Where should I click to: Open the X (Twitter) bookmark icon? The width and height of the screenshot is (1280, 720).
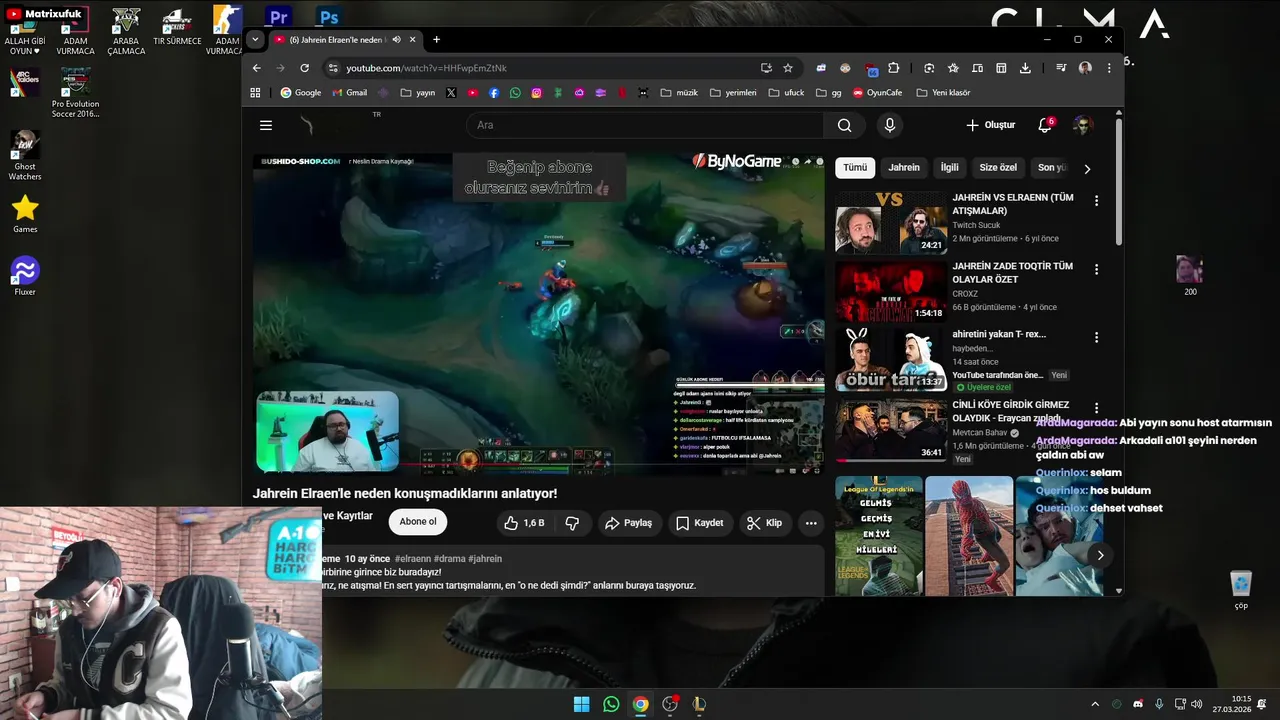tap(451, 92)
